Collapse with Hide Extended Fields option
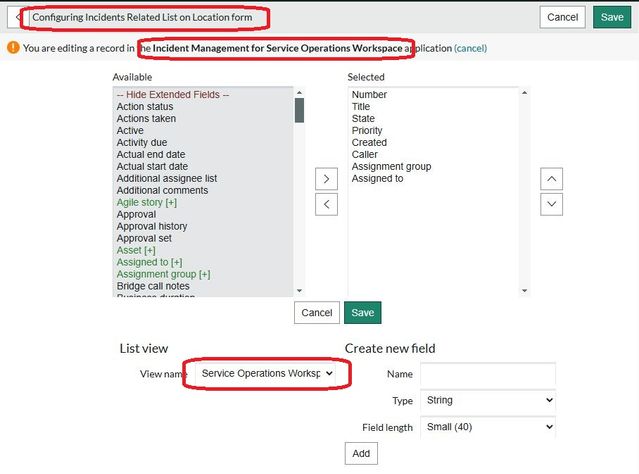The image size is (639, 474). coord(173,95)
